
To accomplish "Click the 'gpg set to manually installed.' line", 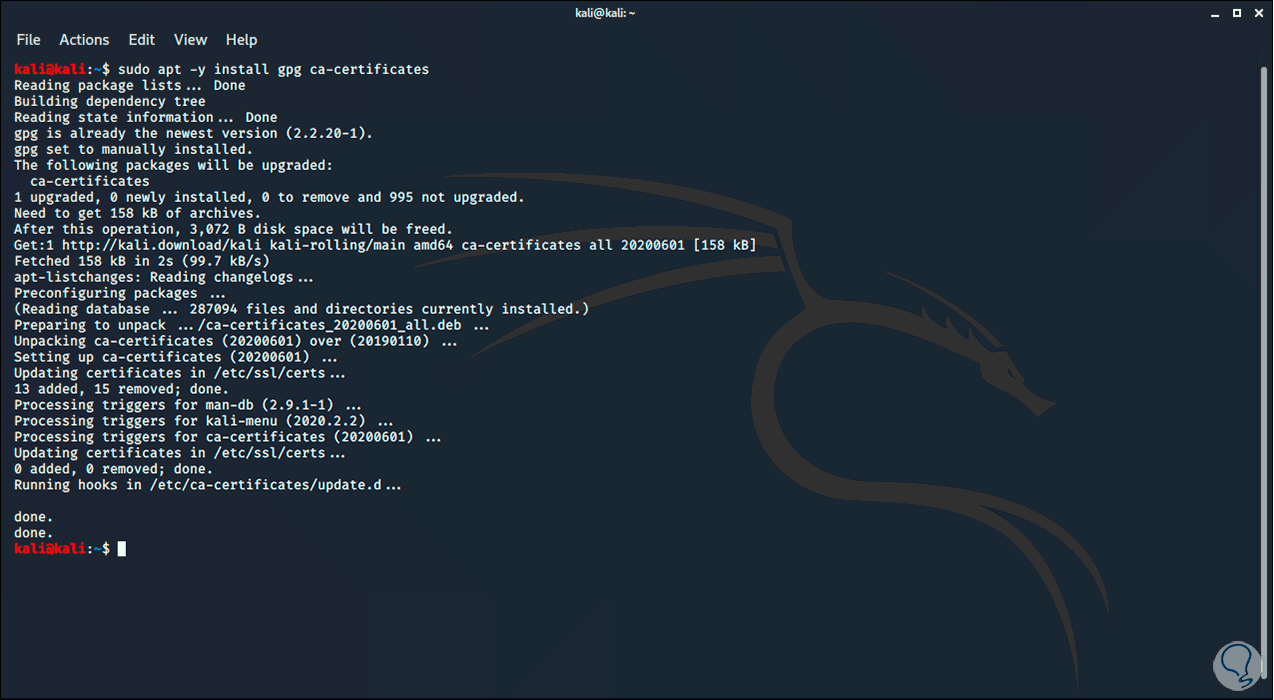I will click(x=134, y=149).
